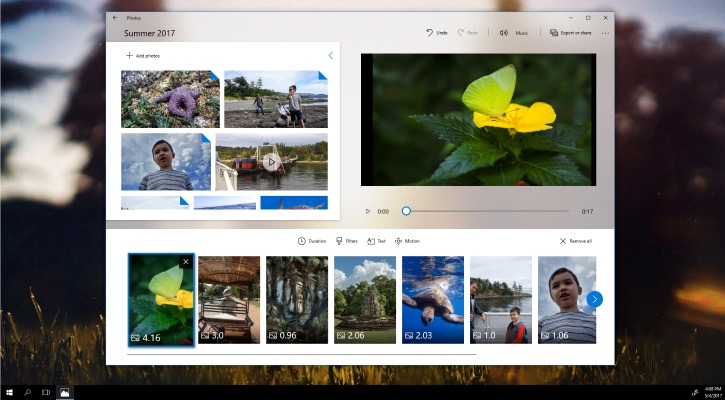Click the storyboard horizontal scrollbar
Image resolution: width=725 pixels, height=400 pixels.
tap(301, 355)
